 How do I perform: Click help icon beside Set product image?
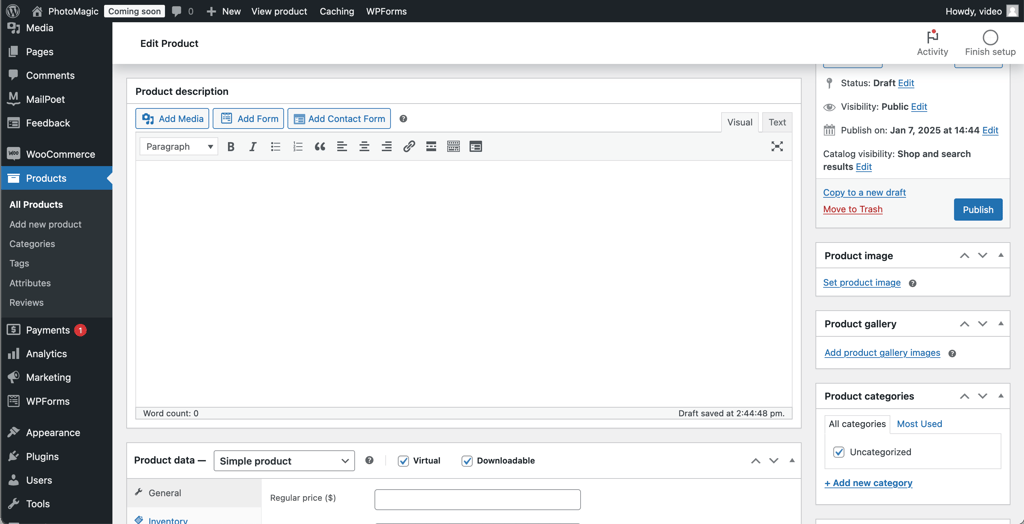pyautogui.click(x=912, y=284)
